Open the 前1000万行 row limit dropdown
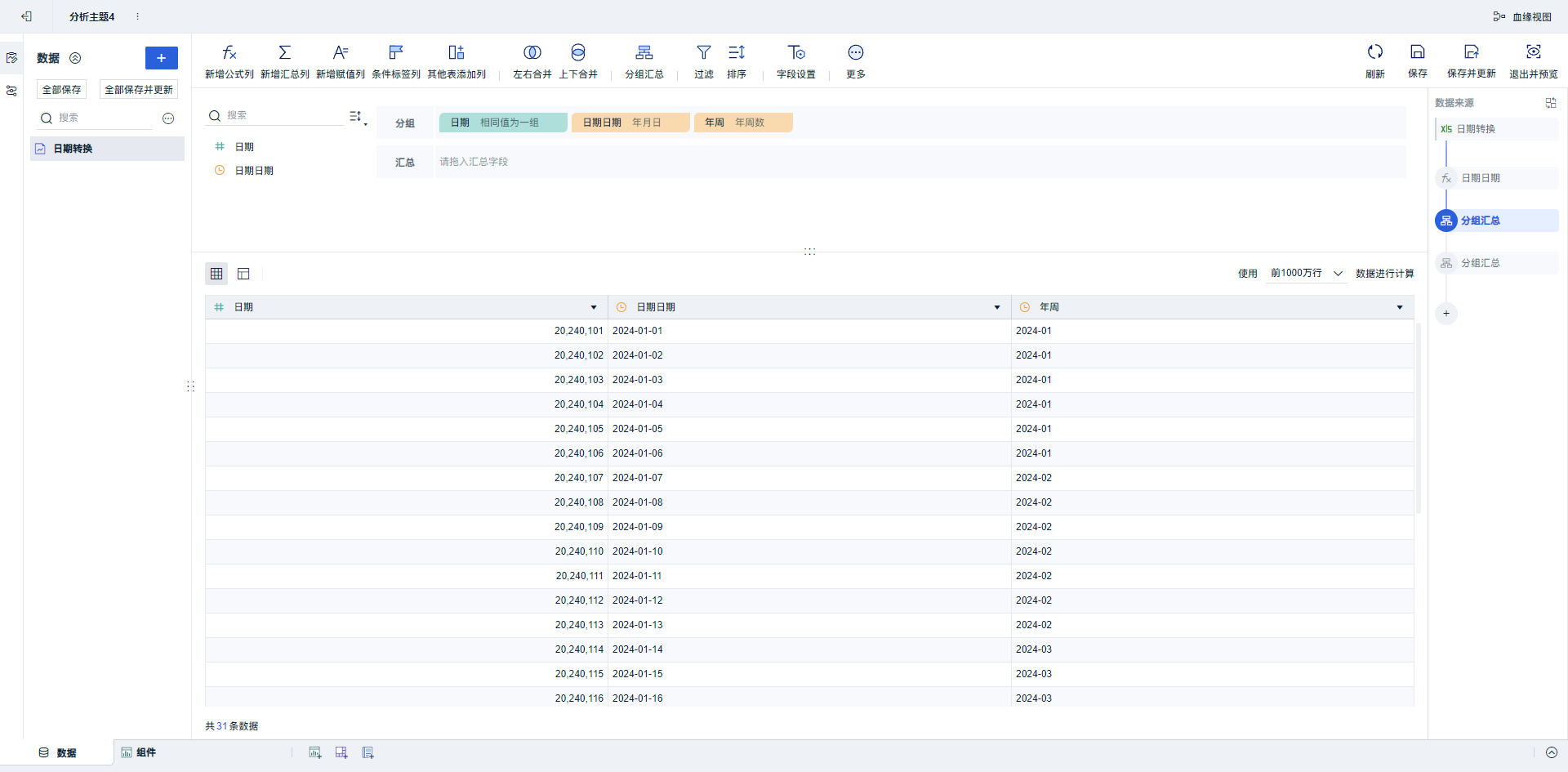 (1306, 273)
